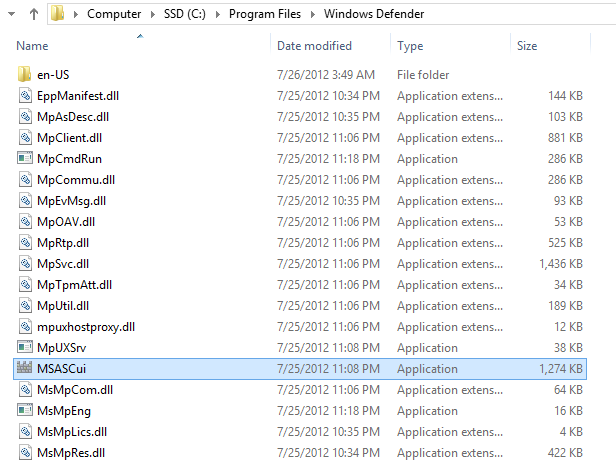The image size is (616, 469).
Task: Click the MsMpRes.dll file name
Action: pos(71,453)
